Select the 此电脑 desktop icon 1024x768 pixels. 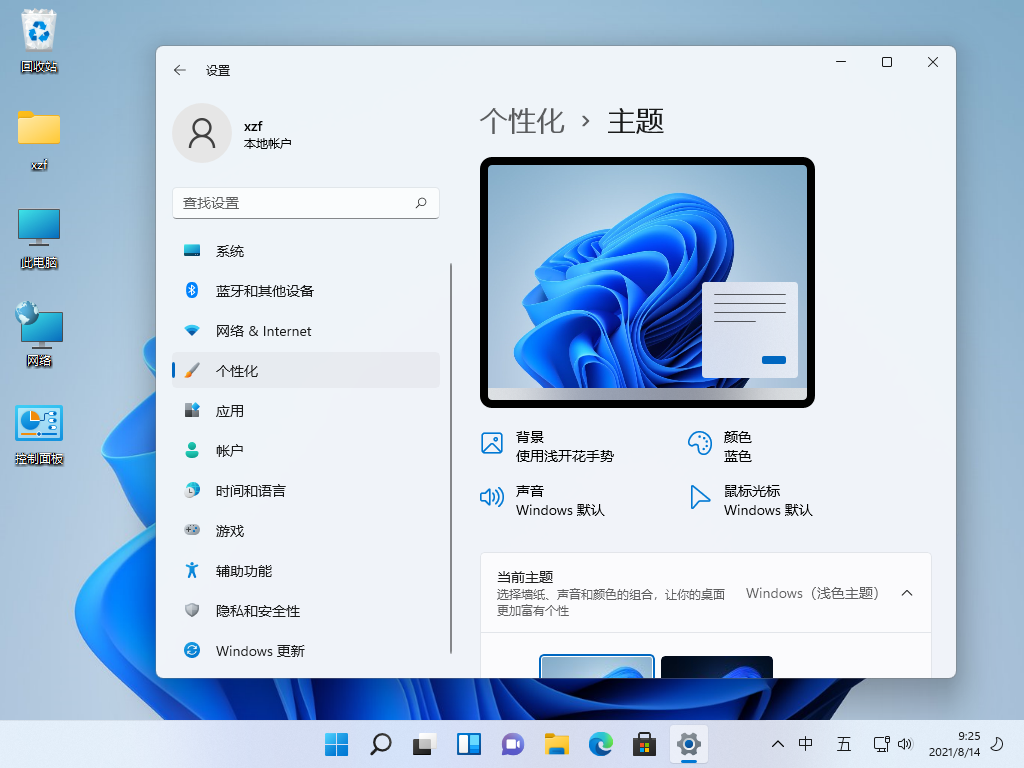coord(39,238)
